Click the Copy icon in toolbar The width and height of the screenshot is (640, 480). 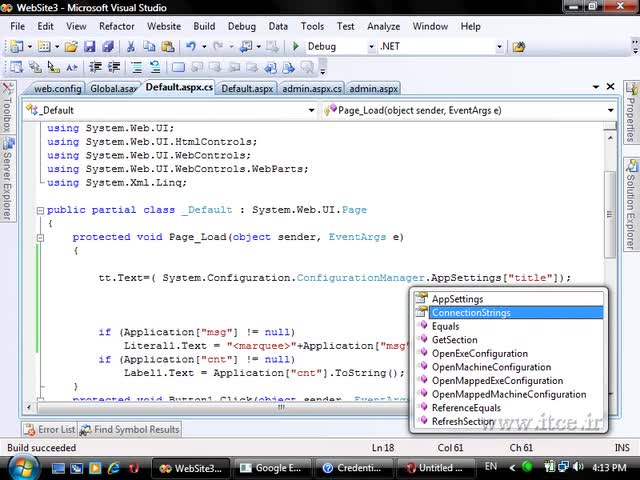pyautogui.click(x=149, y=46)
